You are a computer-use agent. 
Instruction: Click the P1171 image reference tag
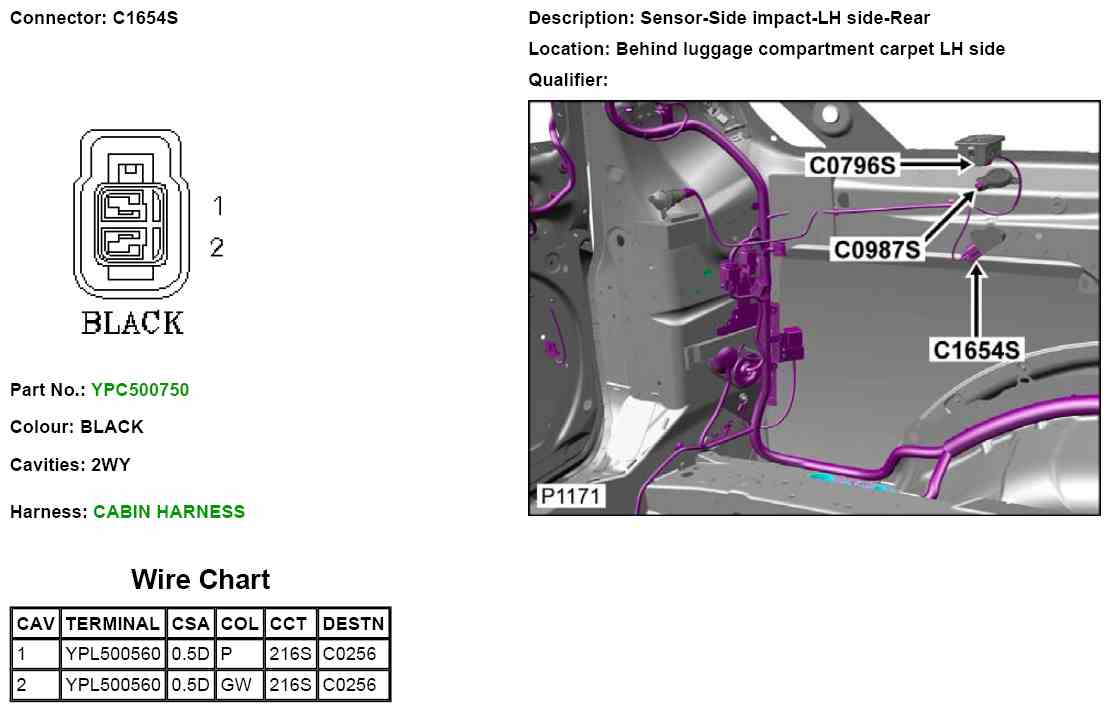(x=567, y=497)
